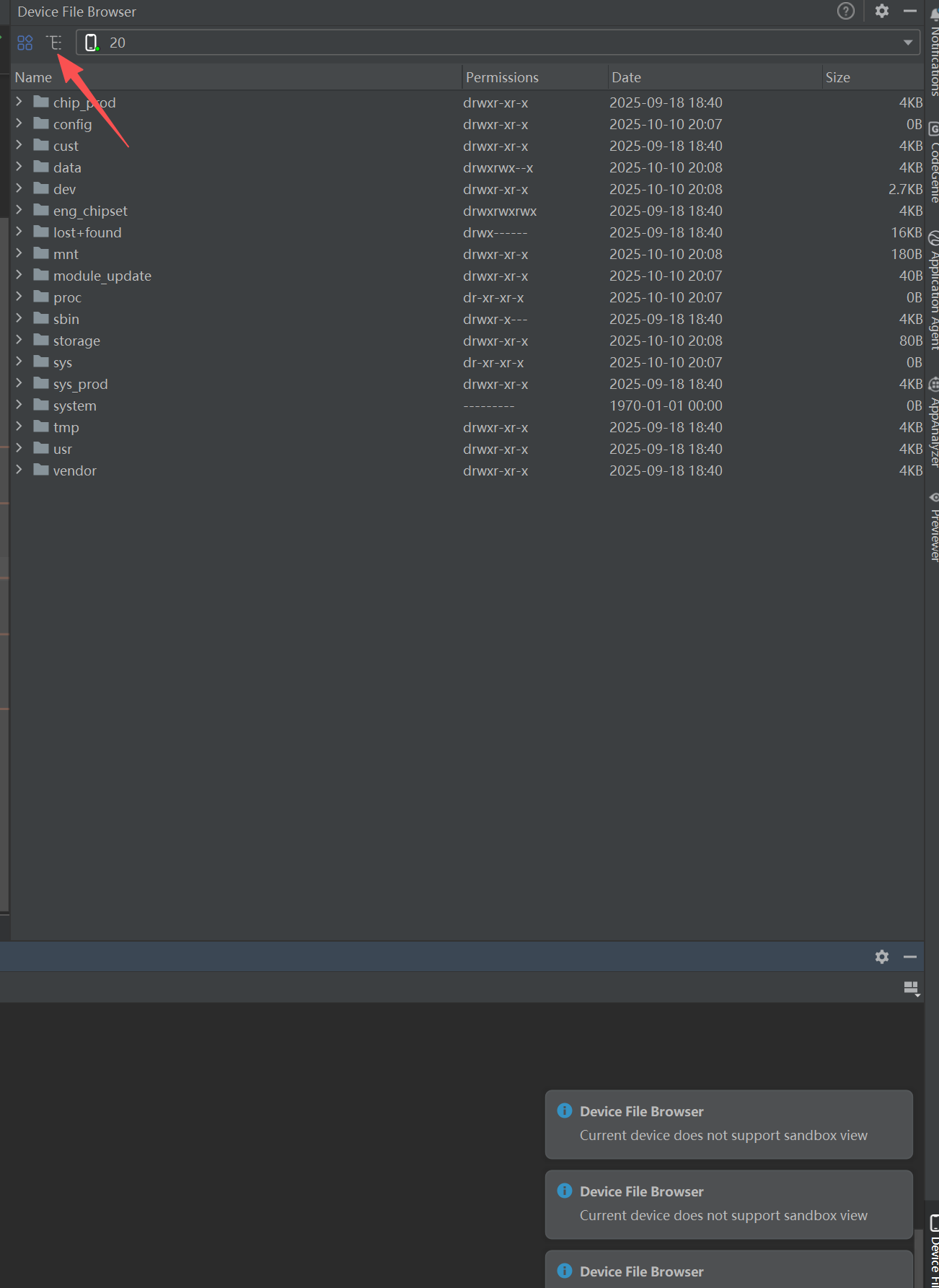The image size is (939, 1288).
Task: Open the lower panel settings gear
Action: click(881, 957)
